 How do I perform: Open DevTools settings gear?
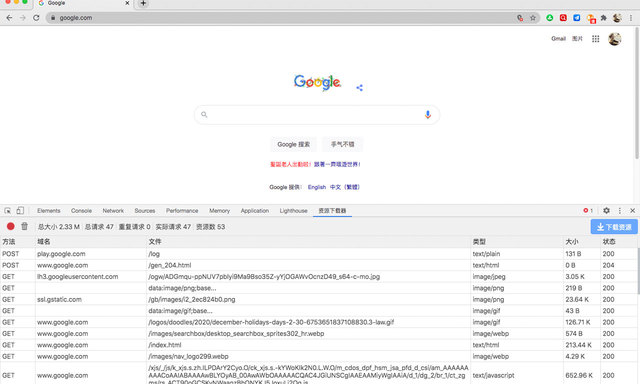pos(606,211)
